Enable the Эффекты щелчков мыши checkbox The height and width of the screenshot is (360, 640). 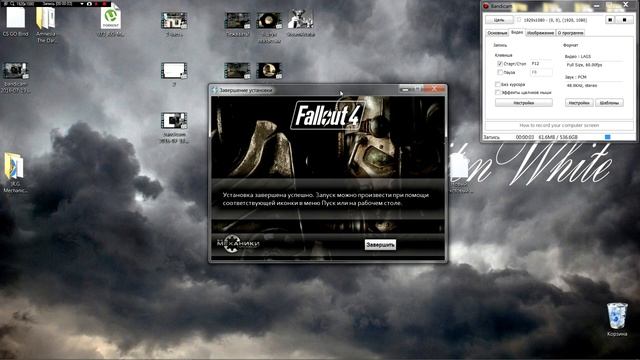point(497,93)
